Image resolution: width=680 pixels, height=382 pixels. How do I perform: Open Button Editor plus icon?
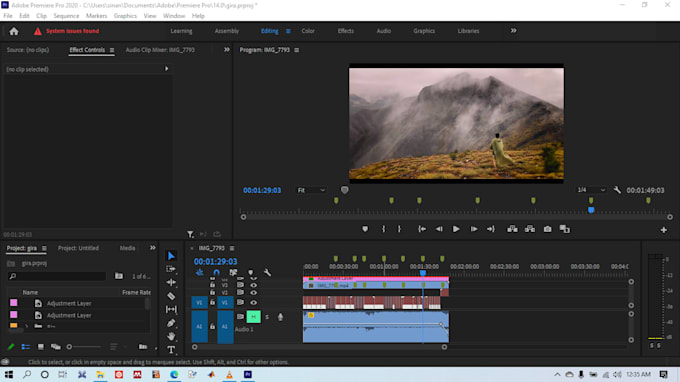point(664,230)
